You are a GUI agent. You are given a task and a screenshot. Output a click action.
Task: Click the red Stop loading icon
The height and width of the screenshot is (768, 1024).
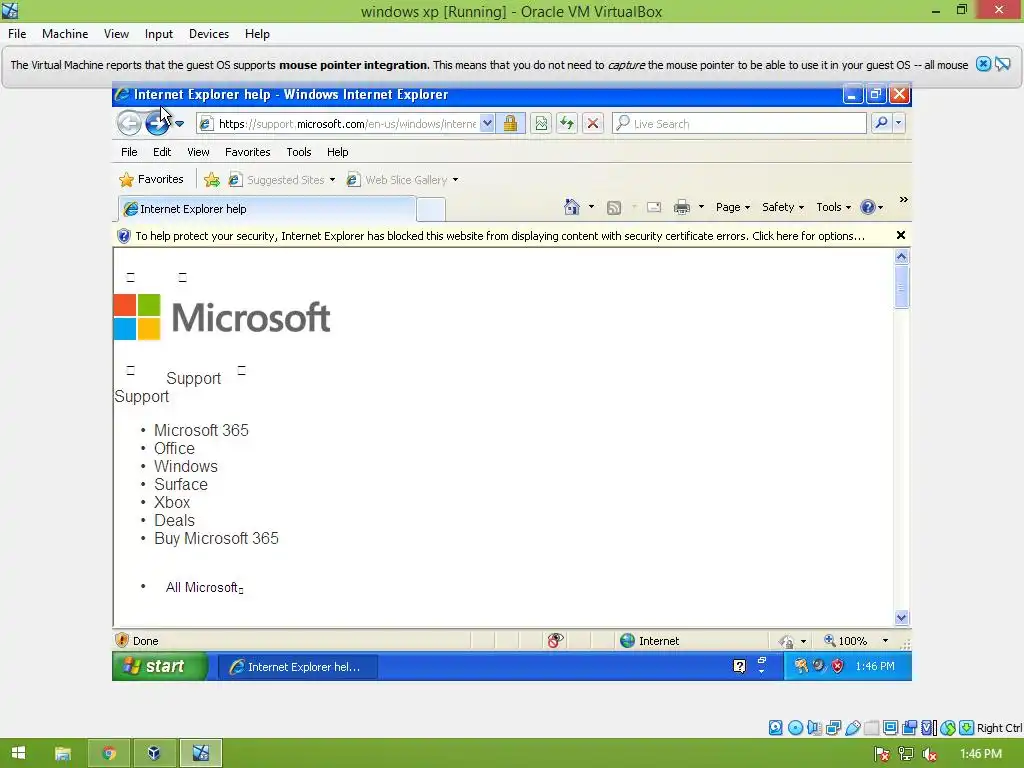coord(592,123)
